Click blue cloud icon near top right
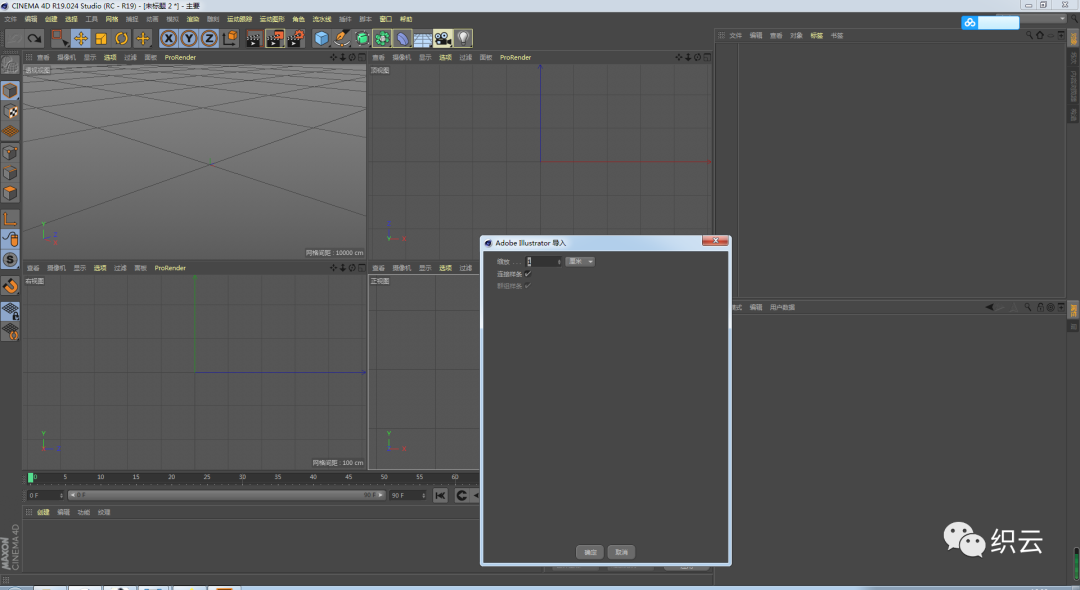This screenshot has height=590, width=1080. click(x=970, y=23)
